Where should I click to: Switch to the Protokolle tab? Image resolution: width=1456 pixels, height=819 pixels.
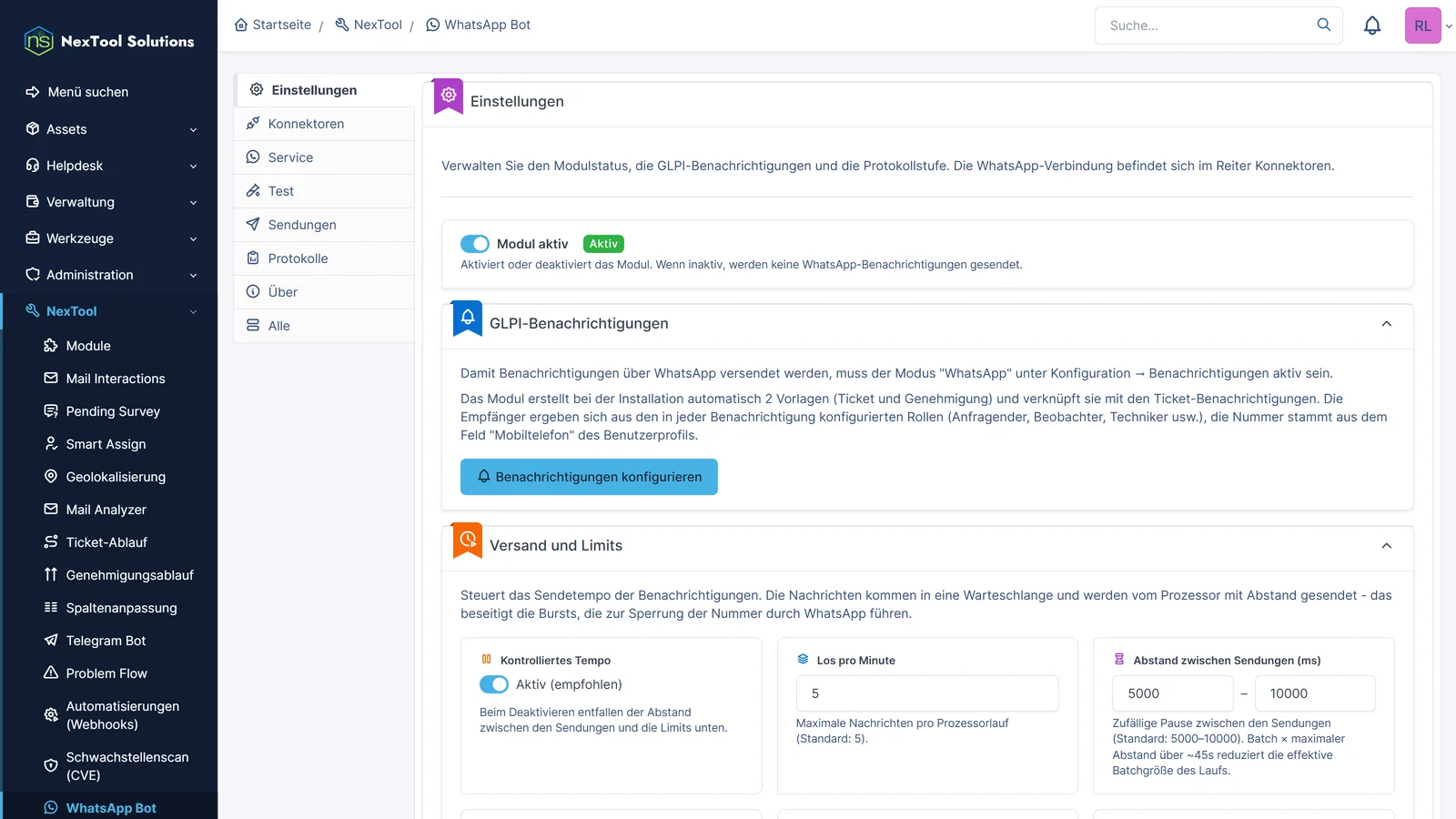[x=324, y=258]
